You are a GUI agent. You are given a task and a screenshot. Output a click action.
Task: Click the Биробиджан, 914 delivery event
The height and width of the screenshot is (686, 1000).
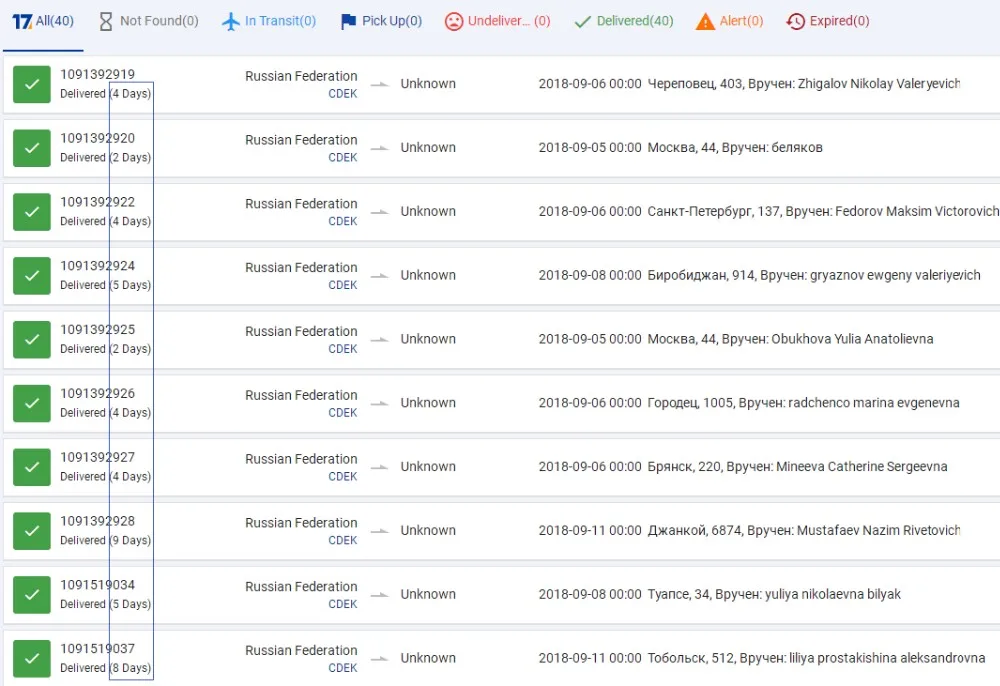(814, 275)
